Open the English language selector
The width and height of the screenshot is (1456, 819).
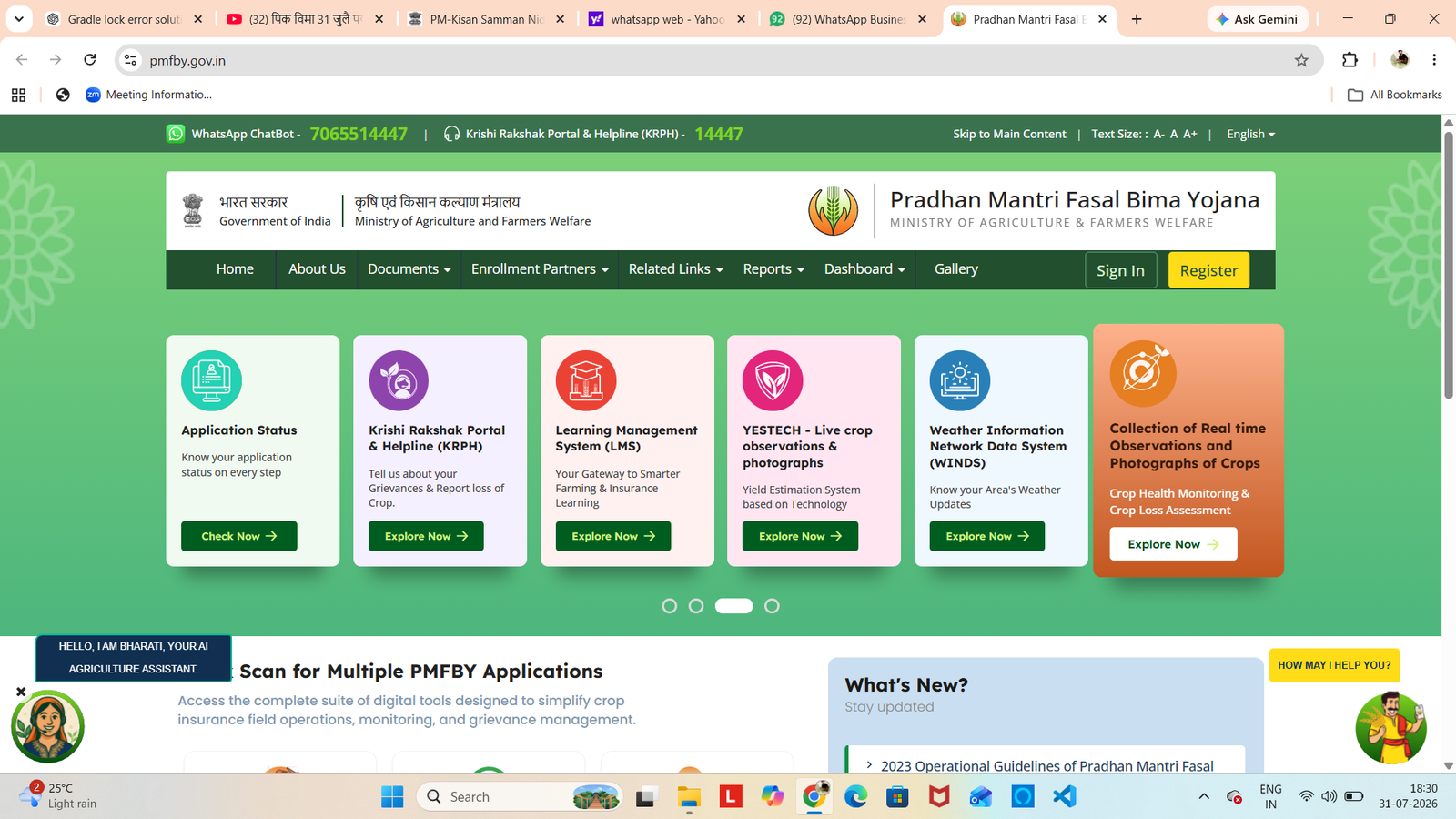pos(1250,134)
